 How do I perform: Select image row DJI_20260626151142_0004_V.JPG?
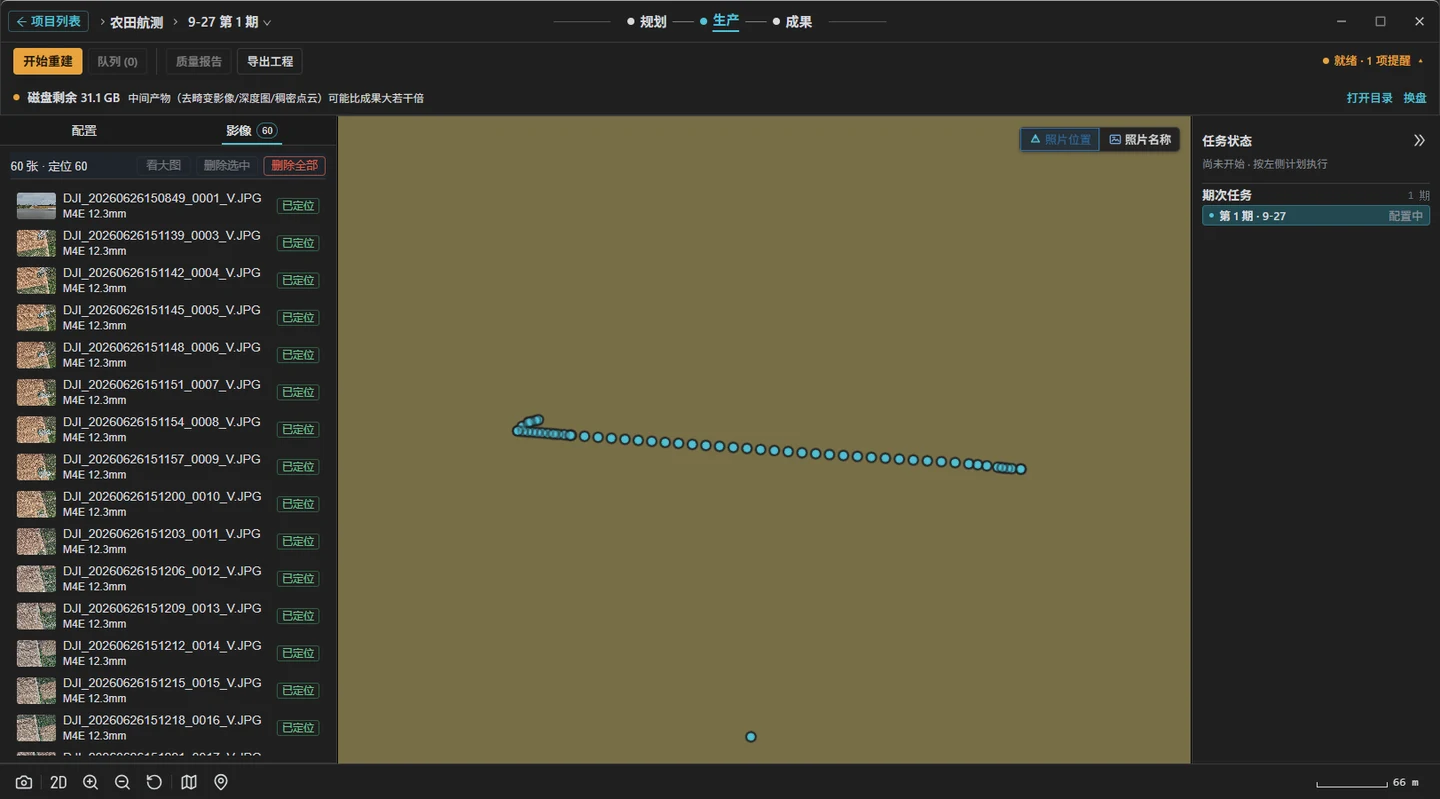168,280
